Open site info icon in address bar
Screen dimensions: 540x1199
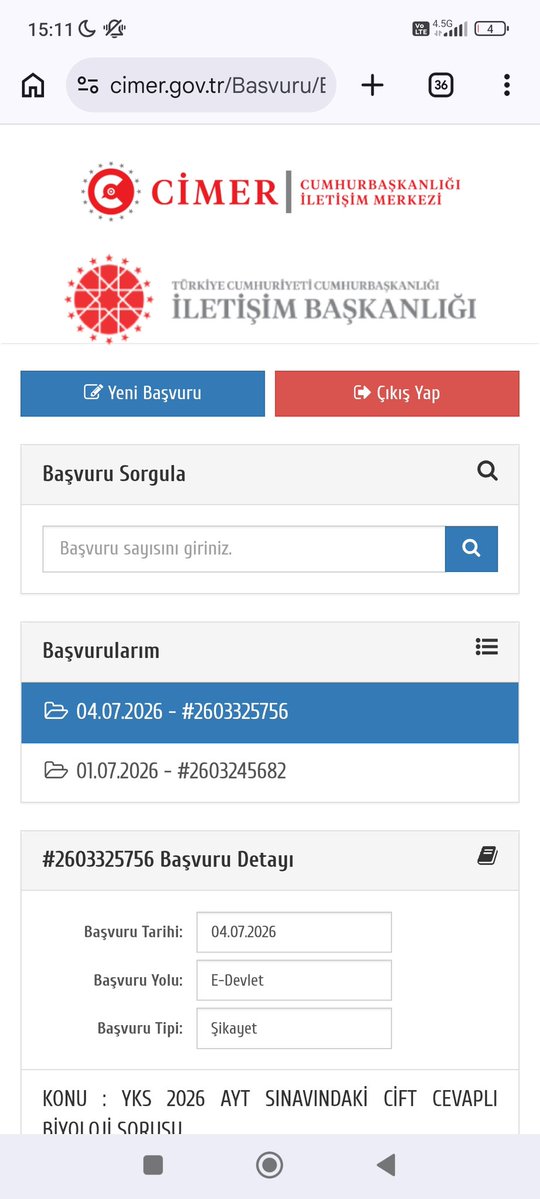[x=88, y=86]
